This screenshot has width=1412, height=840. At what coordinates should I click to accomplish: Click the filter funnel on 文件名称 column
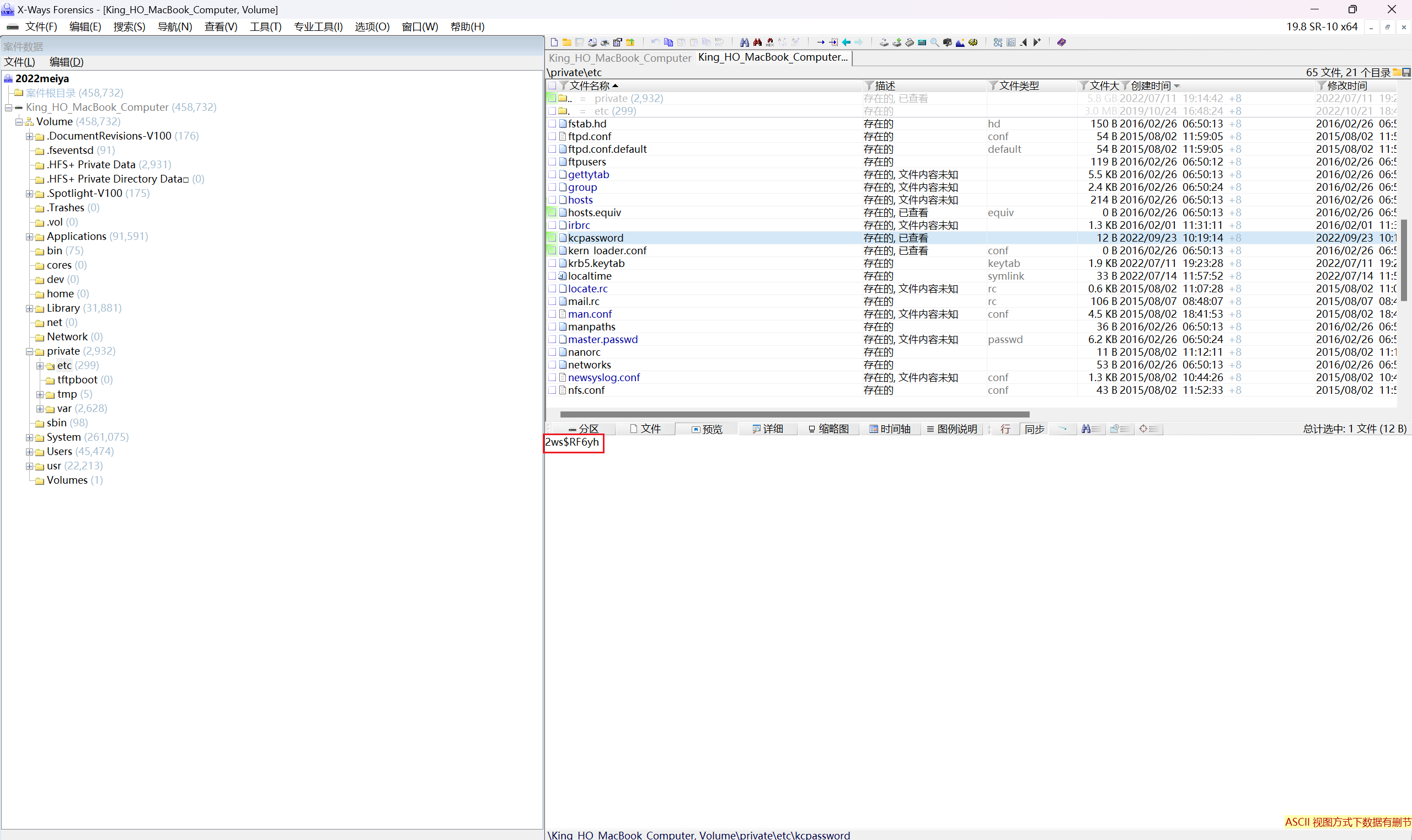(x=564, y=85)
